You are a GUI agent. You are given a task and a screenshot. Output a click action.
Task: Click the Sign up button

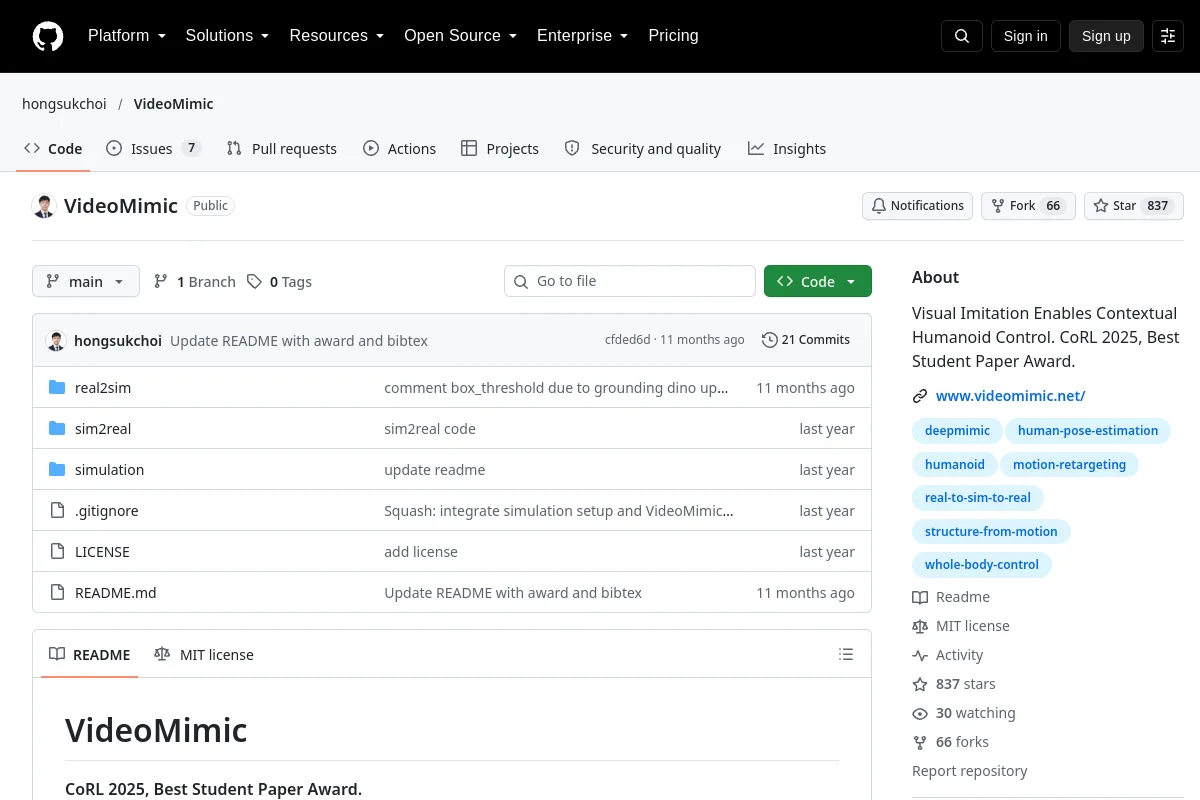click(x=1106, y=36)
